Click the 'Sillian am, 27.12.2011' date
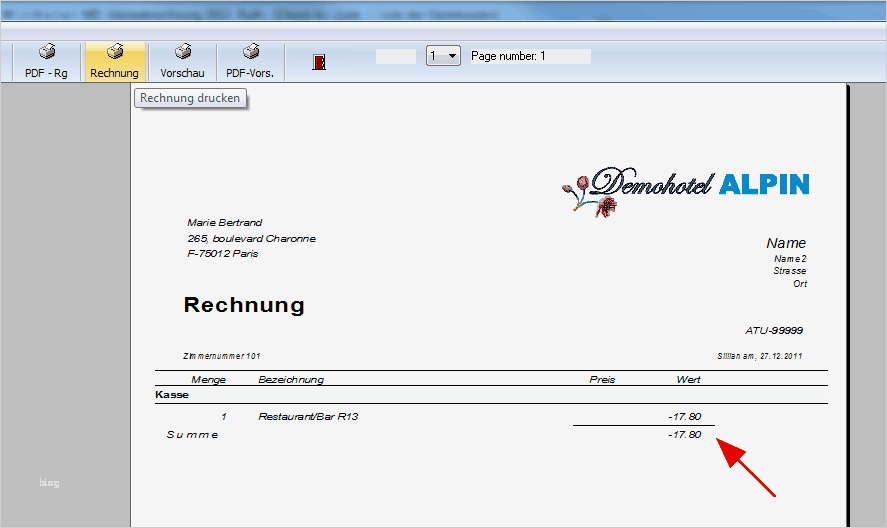This screenshot has height=528, width=887. (760, 356)
